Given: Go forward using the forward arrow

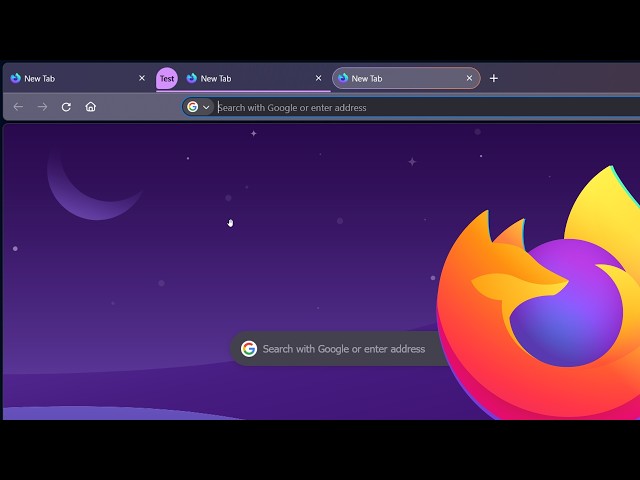Looking at the screenshot, I should (x=42, y=107).
